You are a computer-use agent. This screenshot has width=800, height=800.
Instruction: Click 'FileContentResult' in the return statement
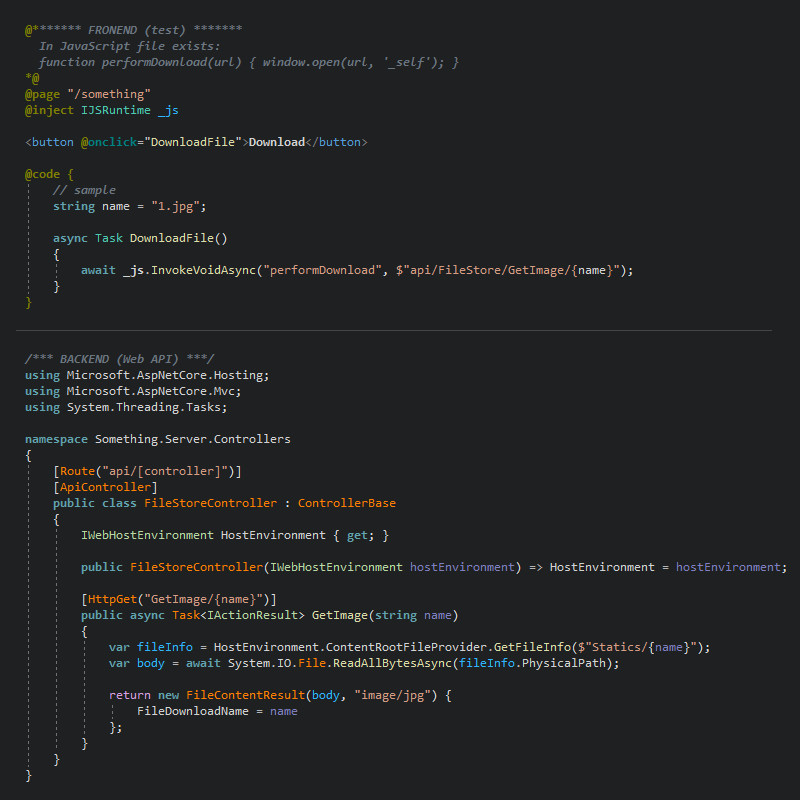pyautogui.click(x=245, y=695)
